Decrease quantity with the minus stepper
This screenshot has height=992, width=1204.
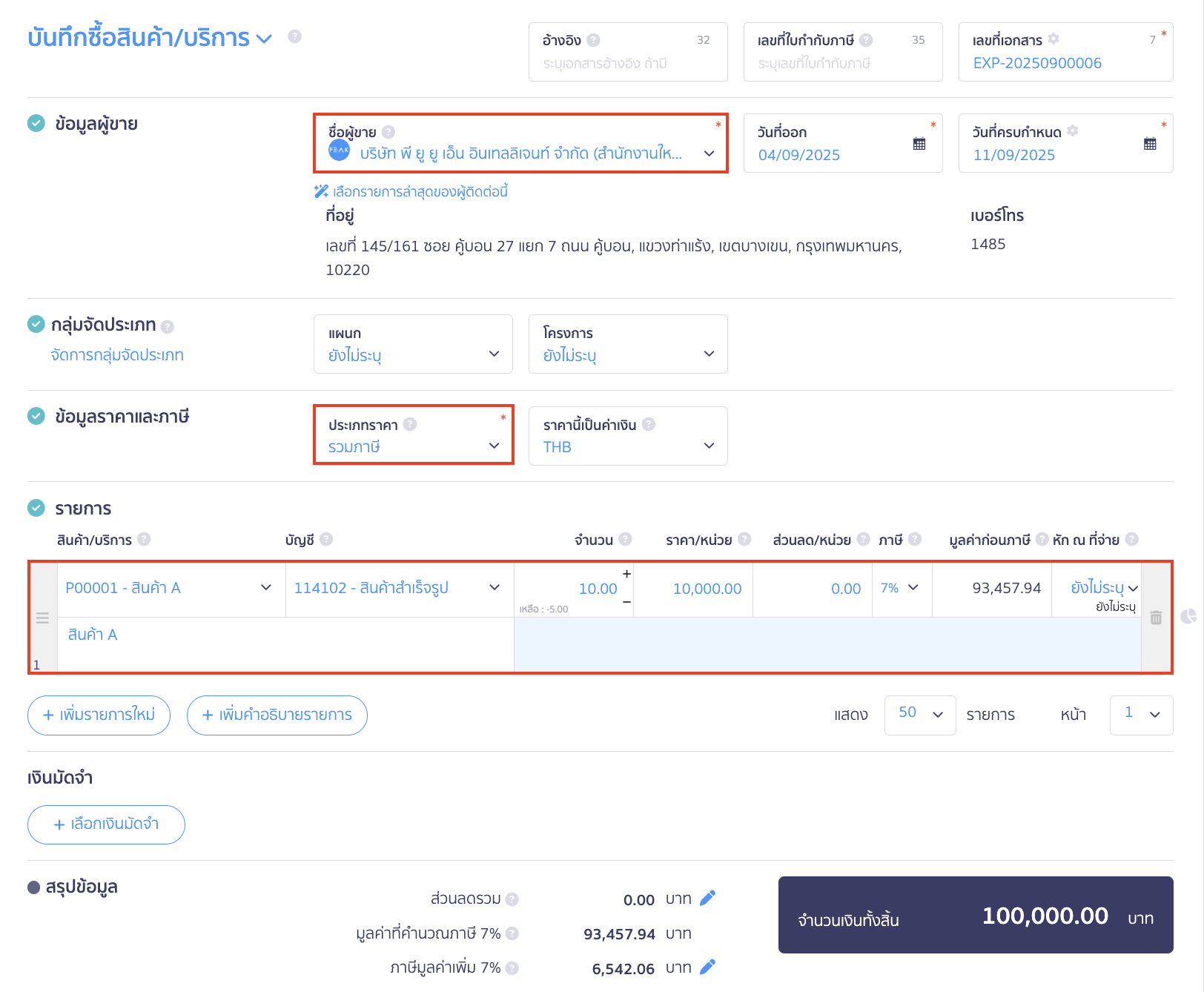tap(626, 602)
